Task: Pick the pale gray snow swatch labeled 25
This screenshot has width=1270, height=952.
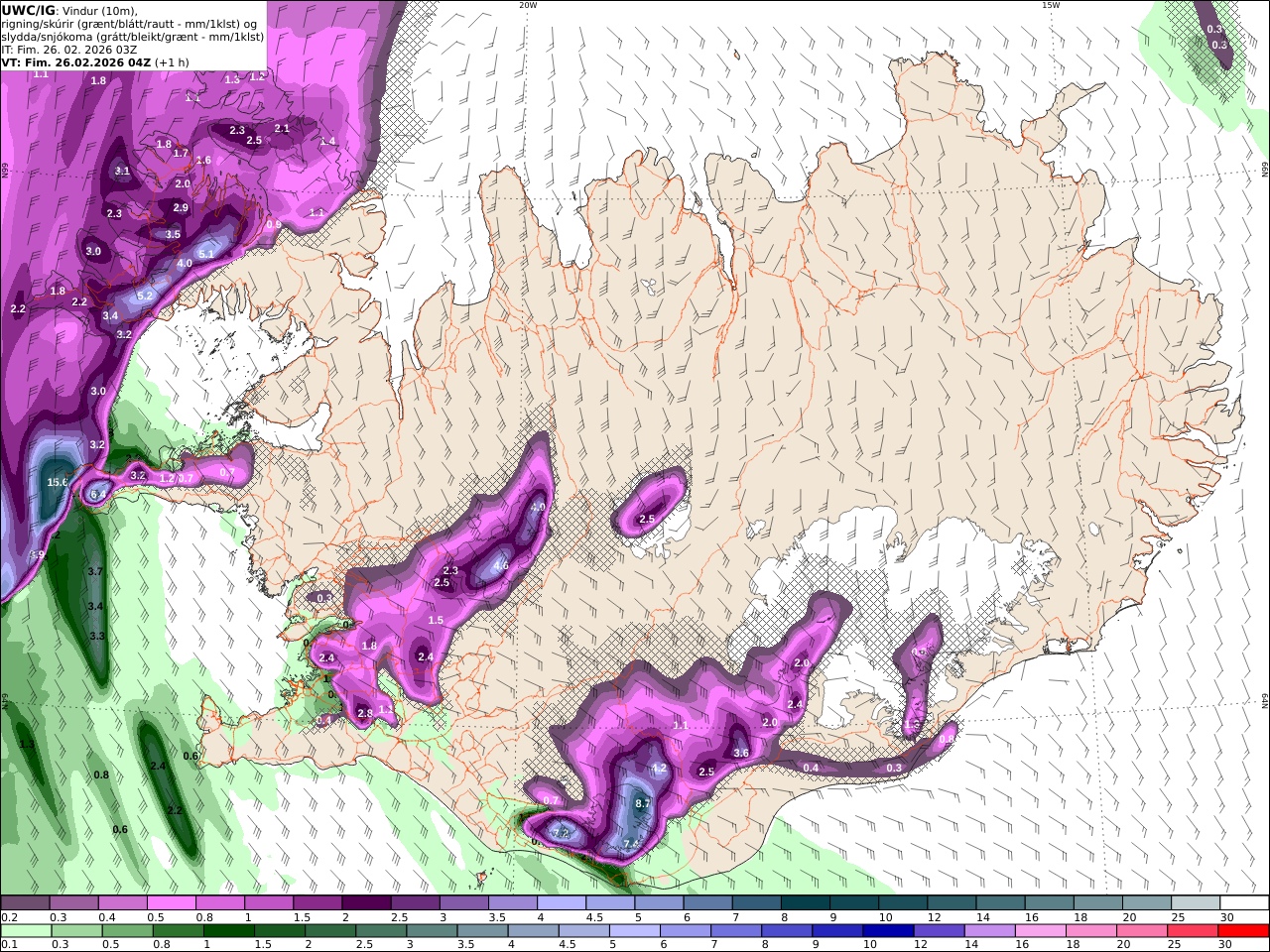Action: tap(1195, 902)
